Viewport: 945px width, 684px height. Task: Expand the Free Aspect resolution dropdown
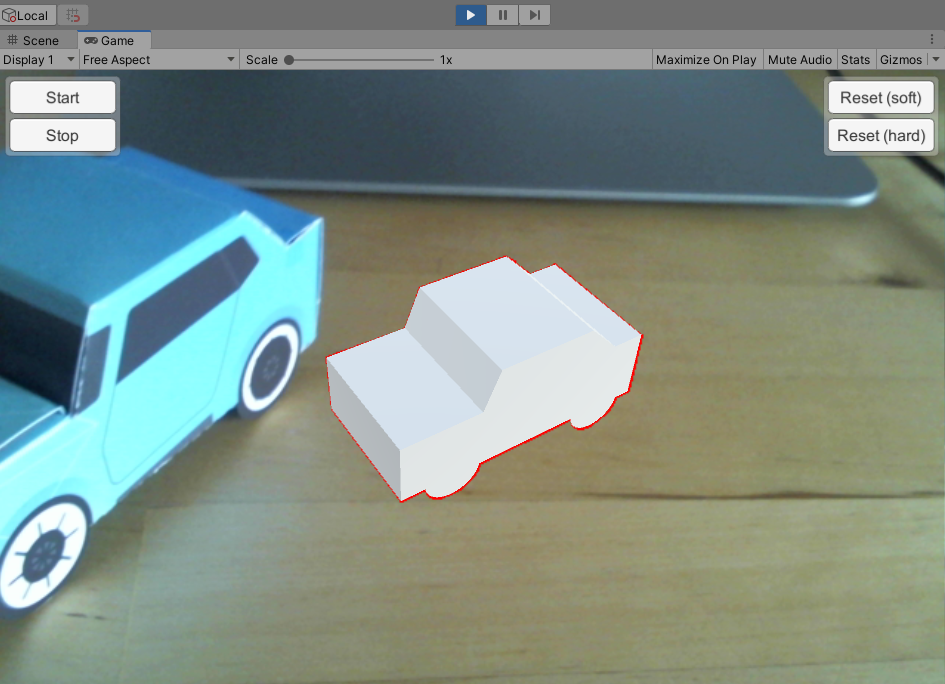click(159, 60)
